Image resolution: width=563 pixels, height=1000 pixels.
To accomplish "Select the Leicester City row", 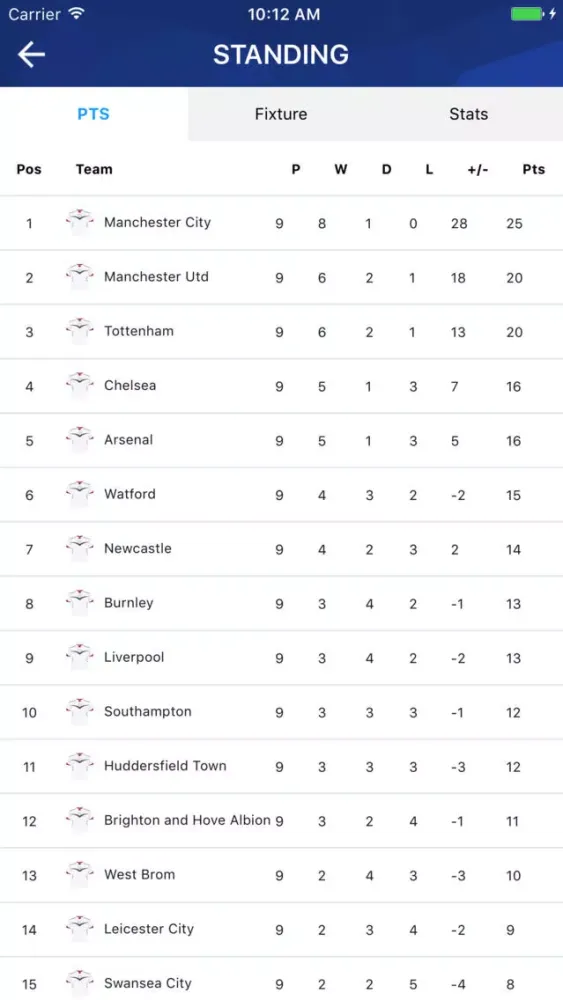I will 281,930.
